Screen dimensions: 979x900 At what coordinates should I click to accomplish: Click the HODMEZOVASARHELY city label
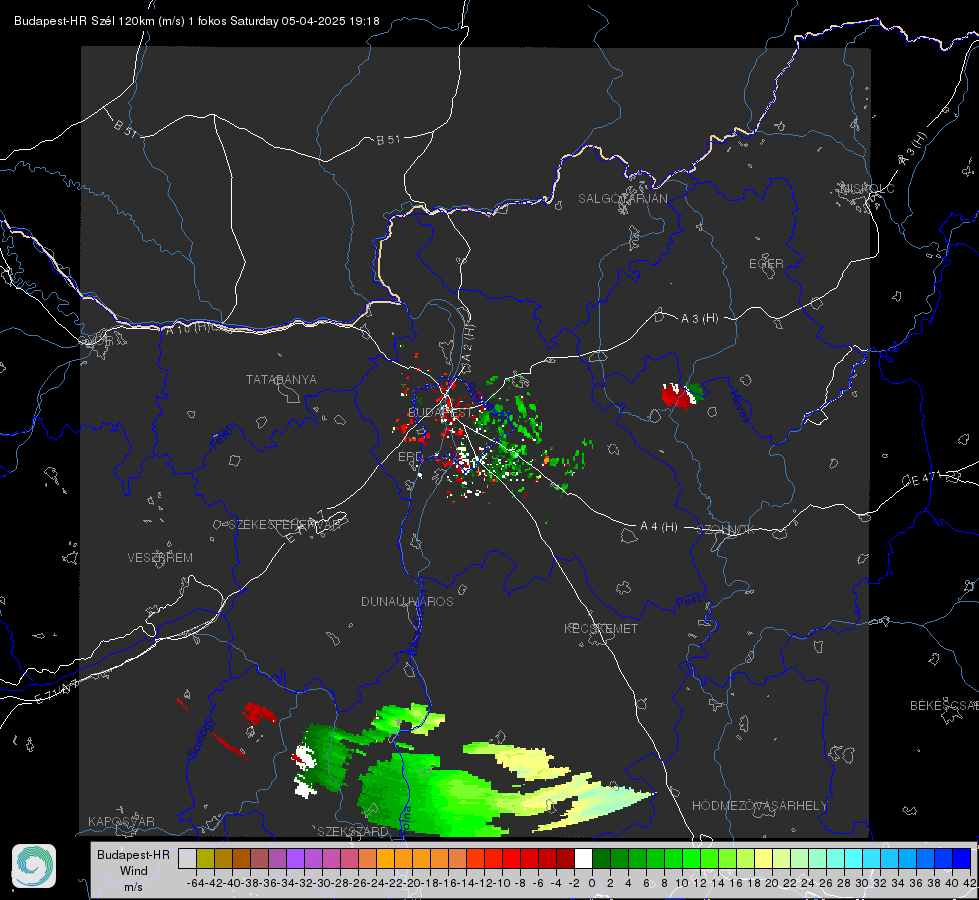[759, 806]
